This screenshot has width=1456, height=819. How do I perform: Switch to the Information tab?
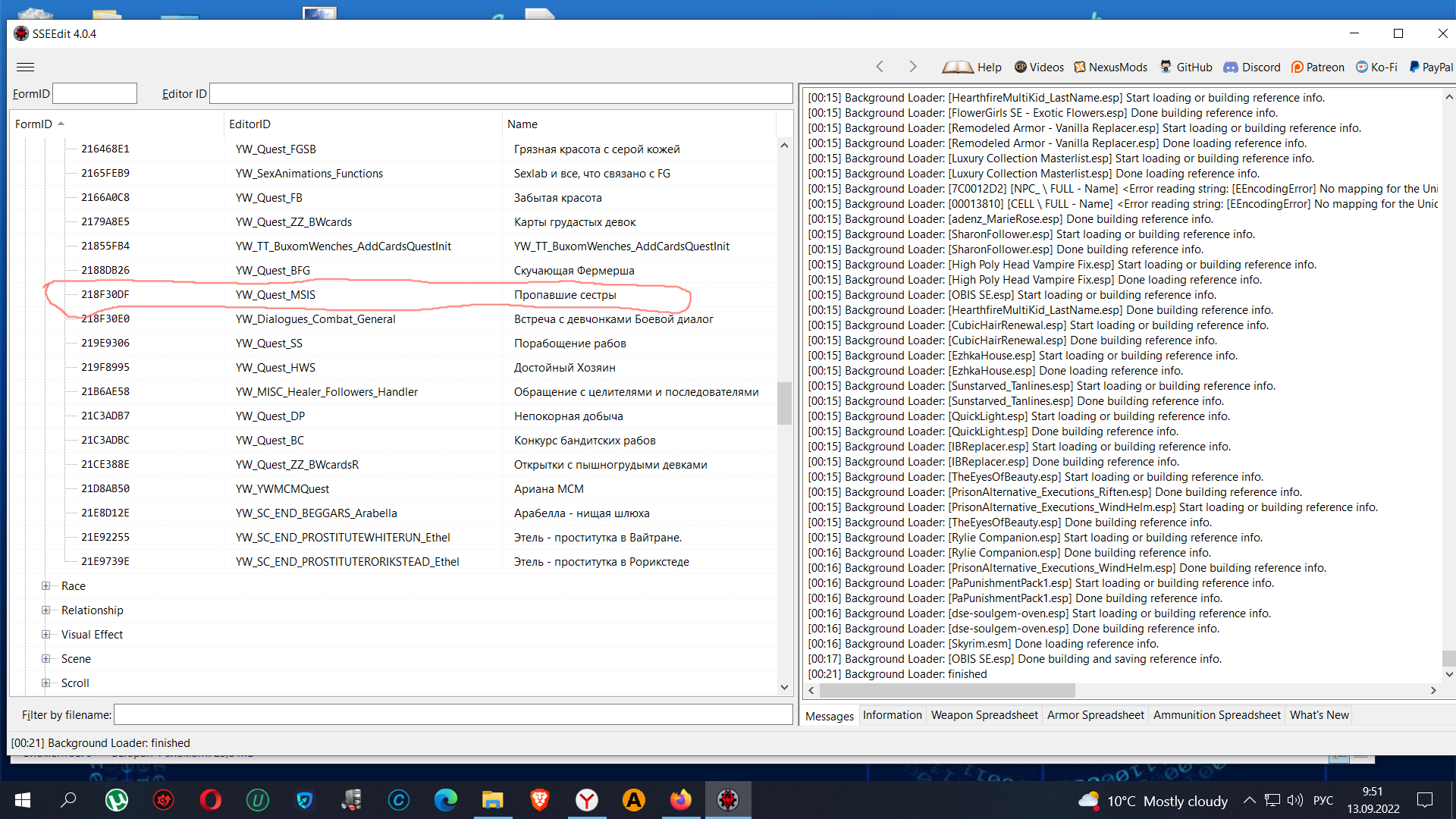tap(892, 715)
